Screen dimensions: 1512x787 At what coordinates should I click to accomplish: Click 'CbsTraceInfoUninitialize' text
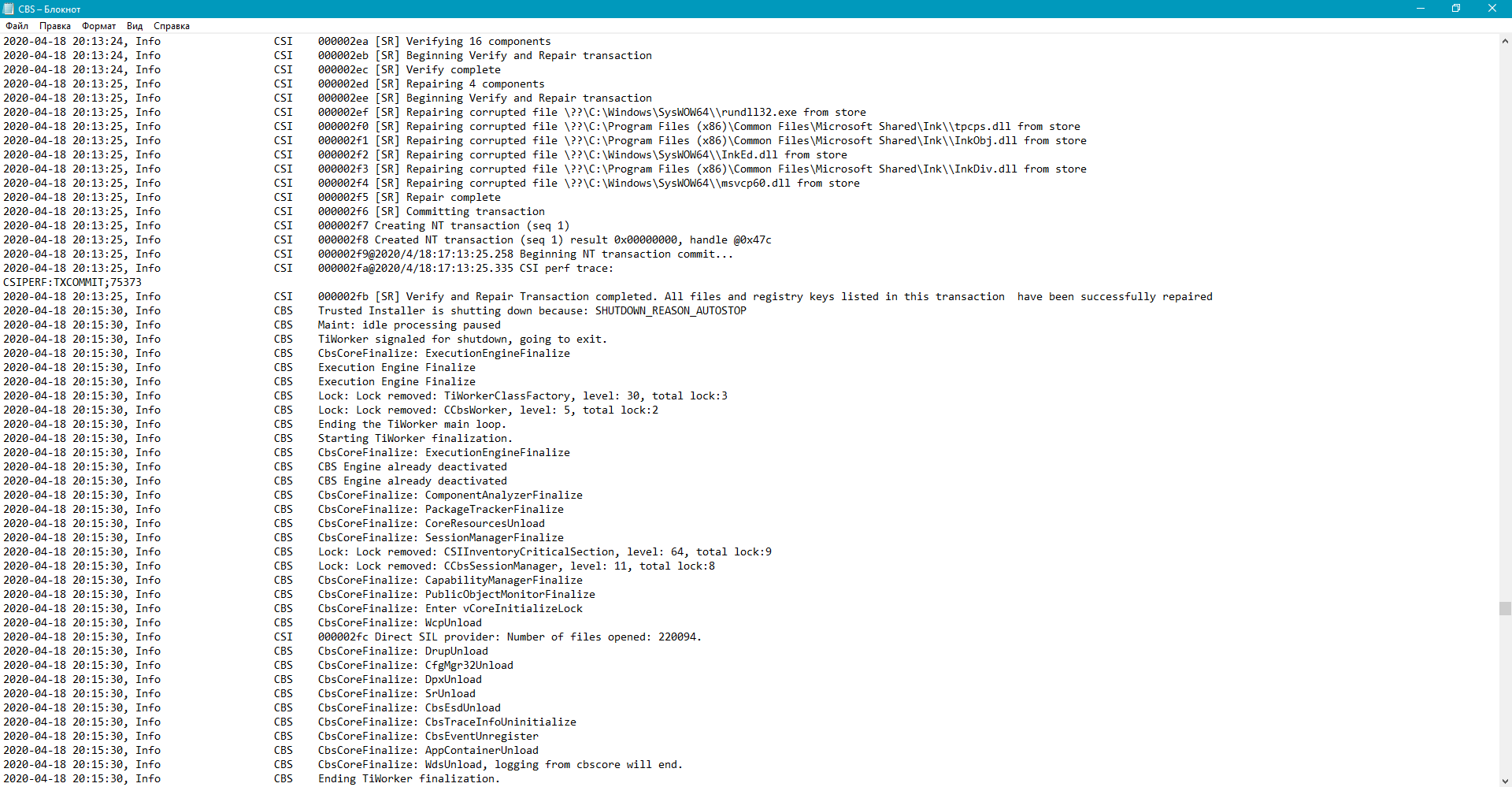point(500,722)
